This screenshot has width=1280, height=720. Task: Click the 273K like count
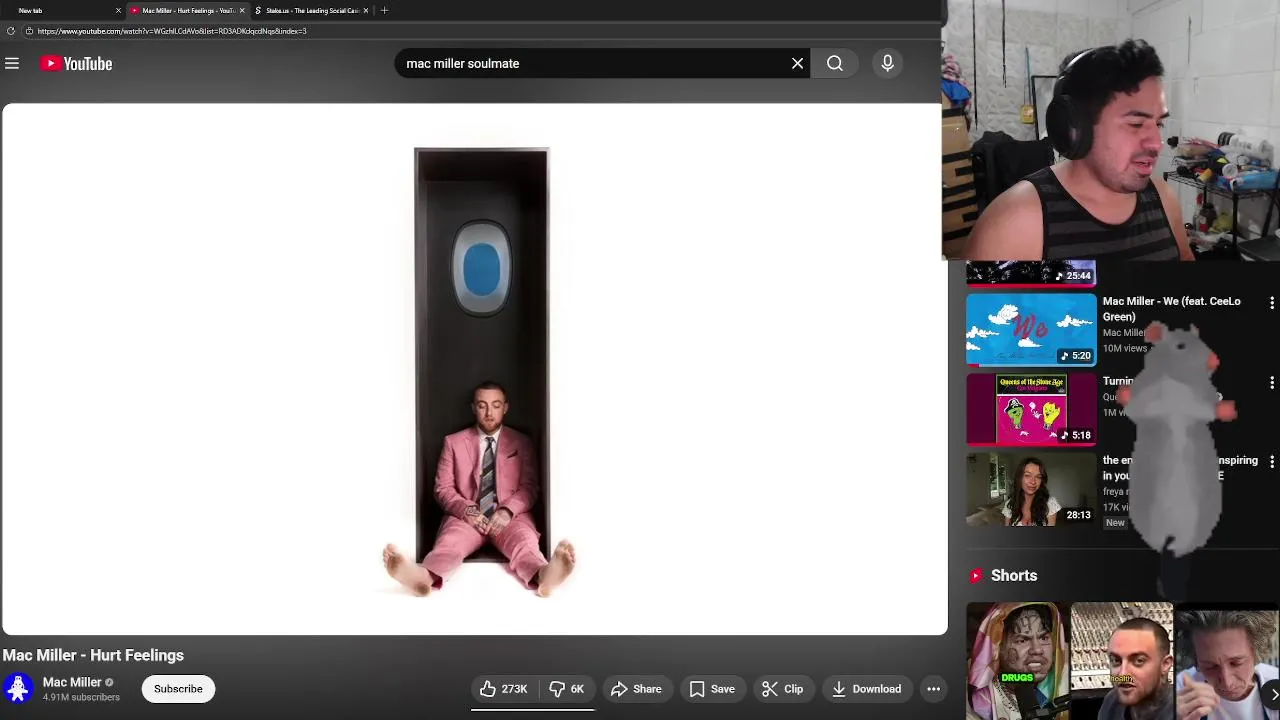click(514, 688)
